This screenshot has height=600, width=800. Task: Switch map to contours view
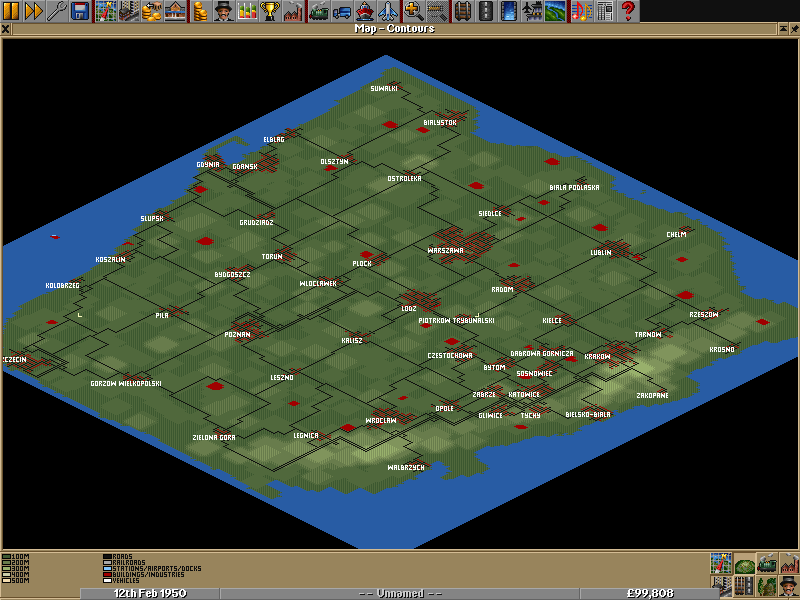coord(744,563)
